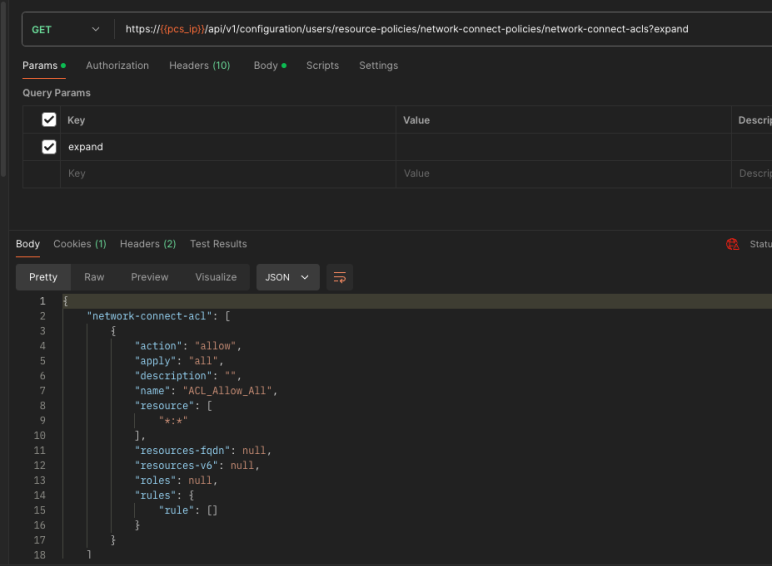This screenshot has height=566, width=772.
Task: Click the Visualize view button
Action: (215, 277)
